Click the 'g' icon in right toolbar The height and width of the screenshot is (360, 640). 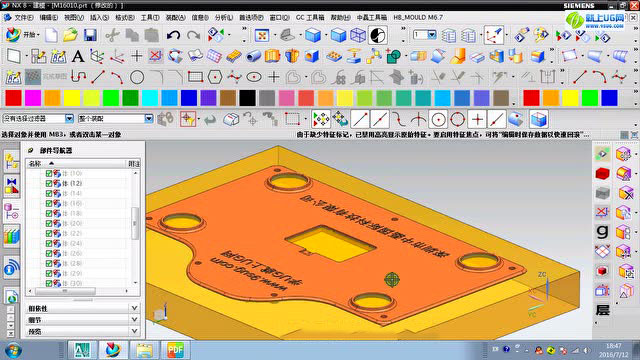[x=602, y=231]
